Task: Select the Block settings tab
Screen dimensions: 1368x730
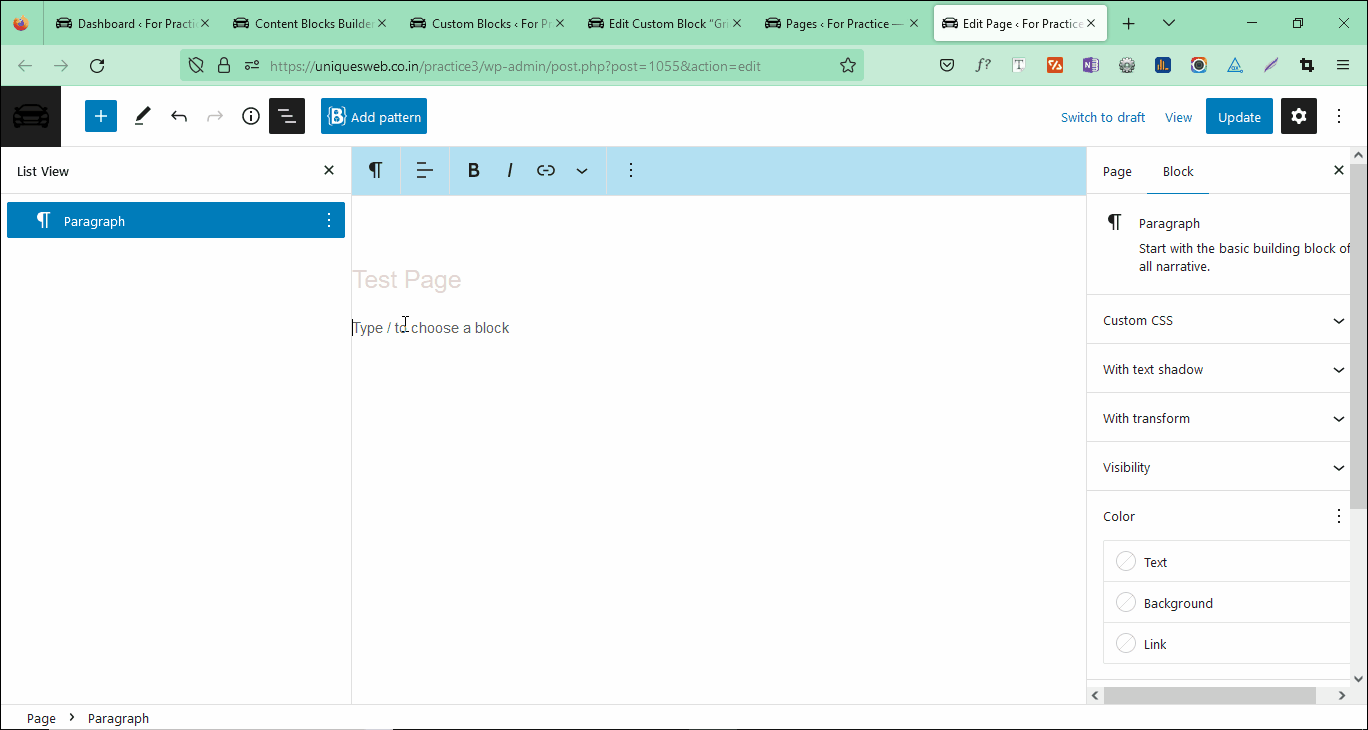Action: pos(1178,171)
